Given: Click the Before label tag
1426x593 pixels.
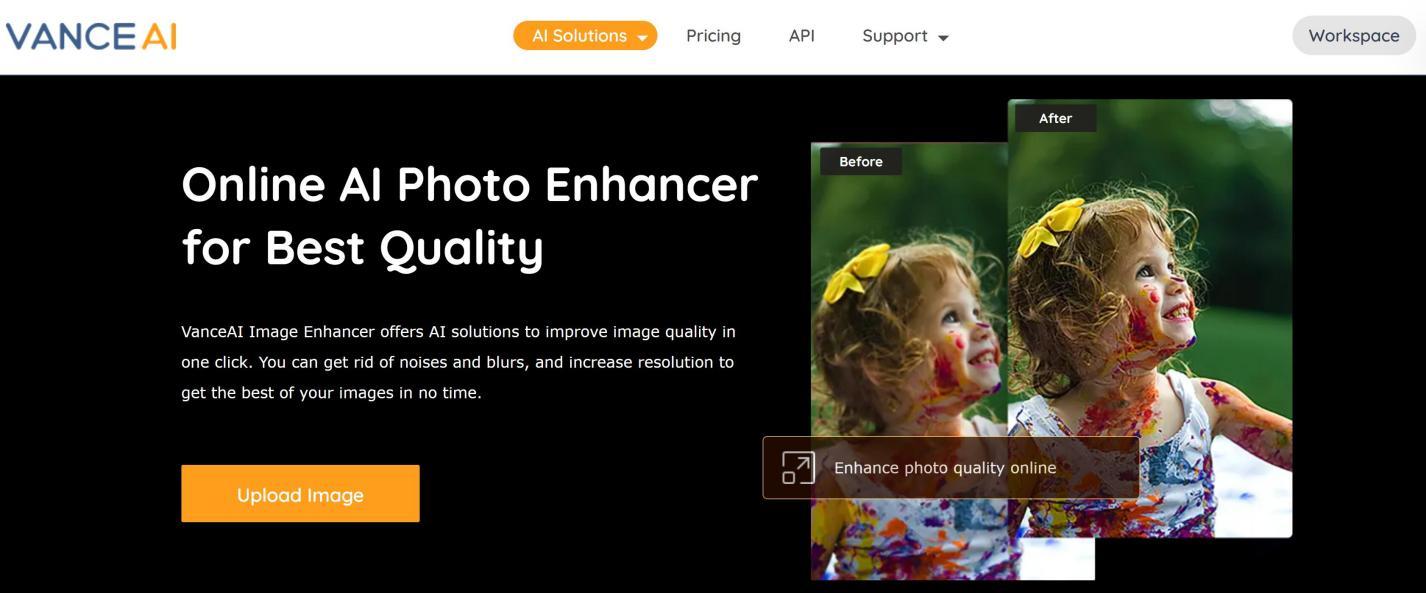Looking at the screenshot, I should tap(861, 161).
